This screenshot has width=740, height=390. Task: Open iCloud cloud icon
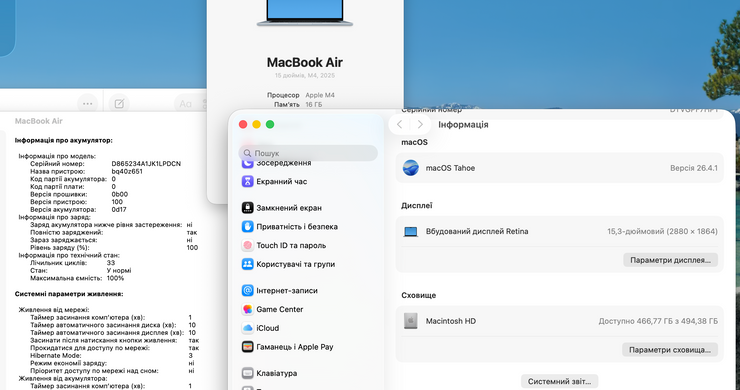point(247,328)
